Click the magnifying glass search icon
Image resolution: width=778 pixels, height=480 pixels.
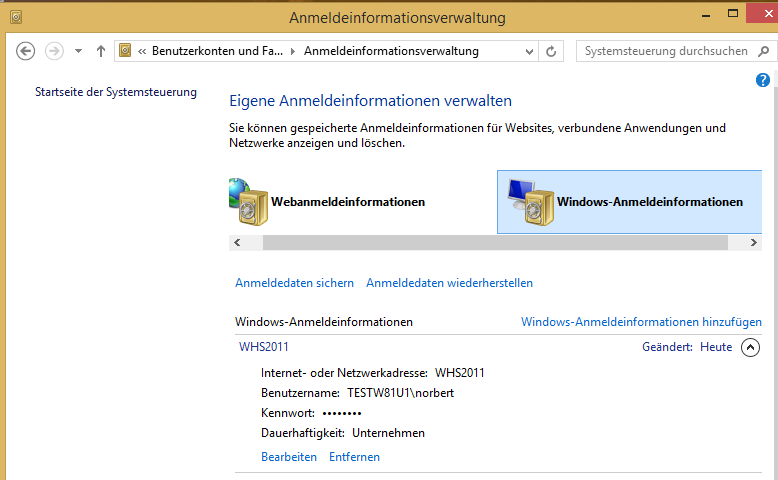pos(764,51)
